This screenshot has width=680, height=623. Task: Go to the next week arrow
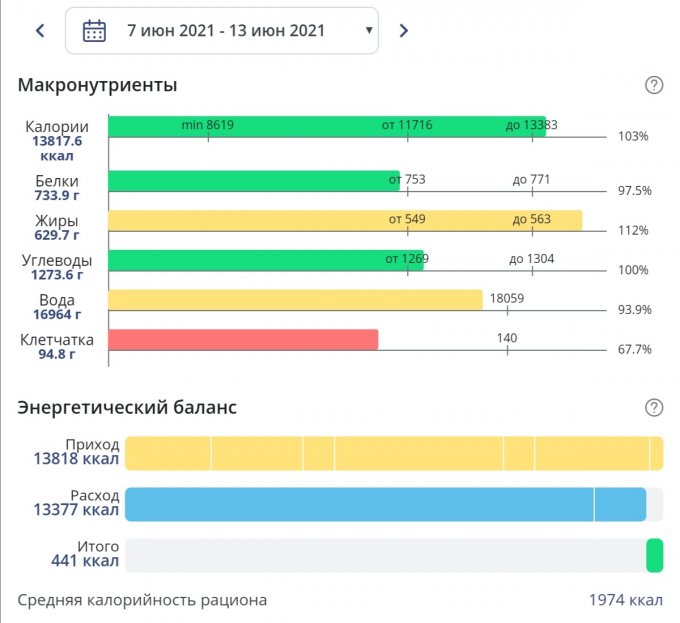click(x=404, y=31)
